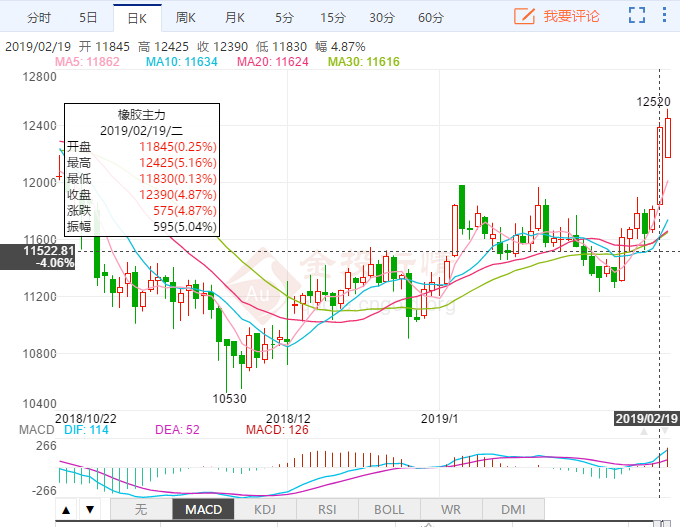Click the 涨跌 575(4.87%) tooltip row
The height and width of the screenshot is (527, 692).
point(142,211)
